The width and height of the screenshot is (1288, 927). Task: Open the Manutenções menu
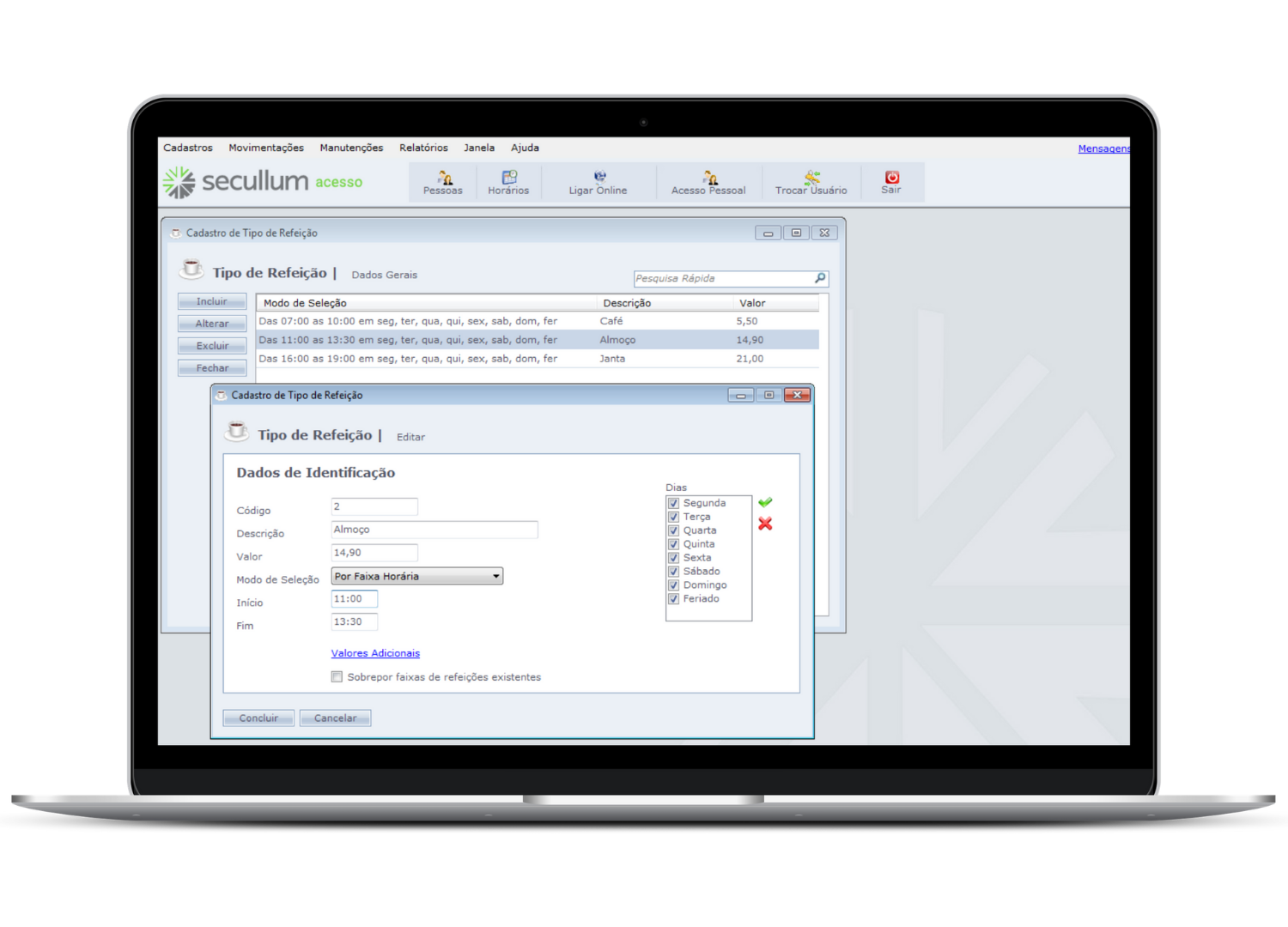click(351, 148)
